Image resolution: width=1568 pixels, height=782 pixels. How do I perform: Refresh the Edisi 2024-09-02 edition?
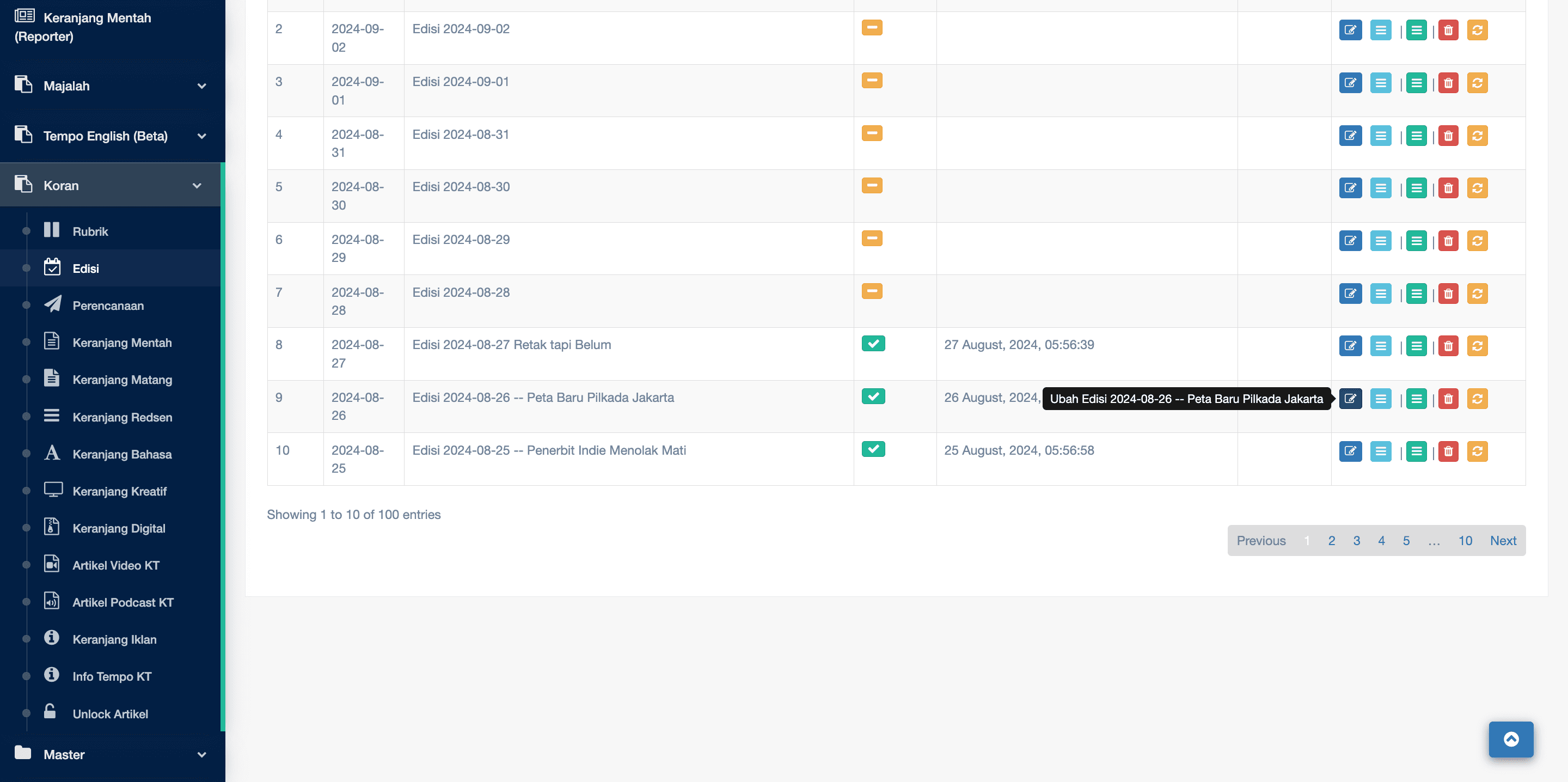(1477, 30)
